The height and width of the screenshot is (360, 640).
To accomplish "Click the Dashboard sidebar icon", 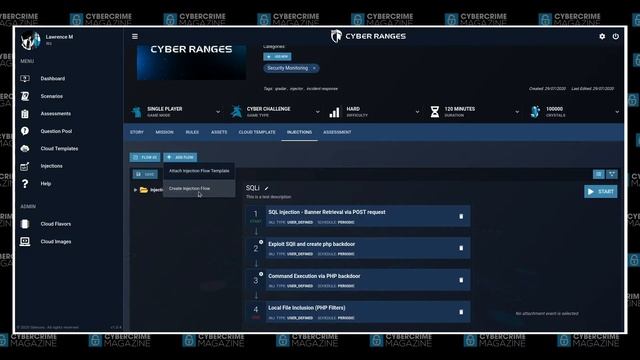I will tap(25, 78).
